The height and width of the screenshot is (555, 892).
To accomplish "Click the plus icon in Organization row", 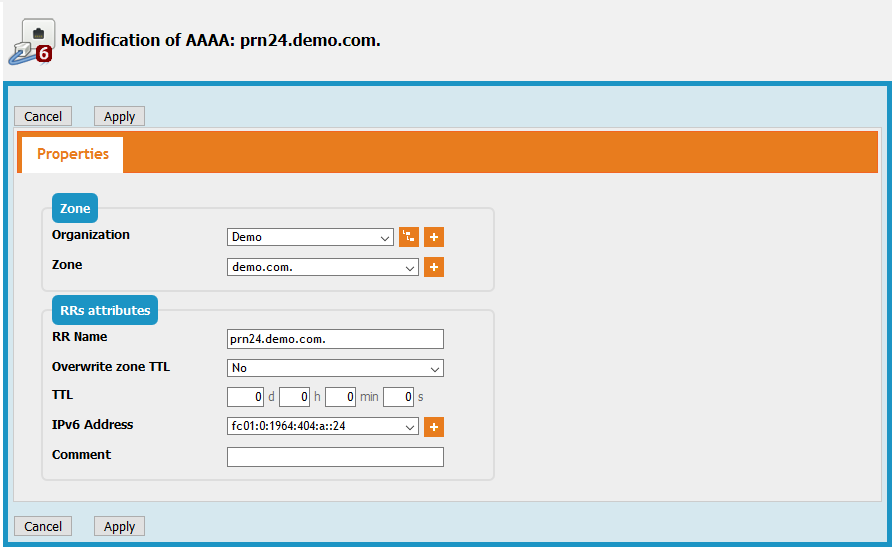I will pos(433,237).
